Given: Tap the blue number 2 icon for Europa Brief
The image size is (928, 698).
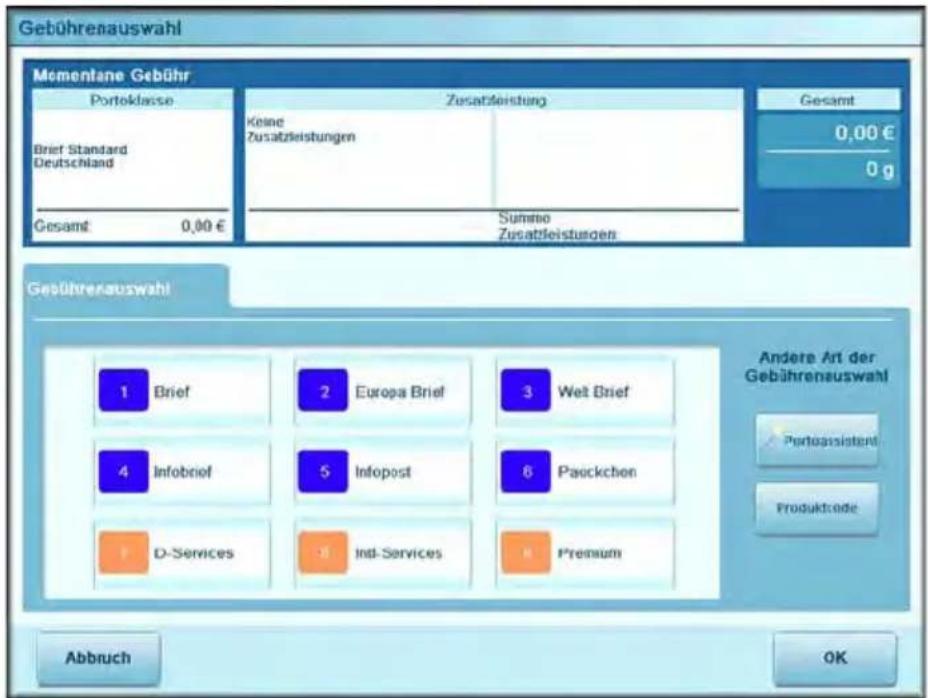Looking at the screenshot, I should pyautogui.click(x=323, y=390).
